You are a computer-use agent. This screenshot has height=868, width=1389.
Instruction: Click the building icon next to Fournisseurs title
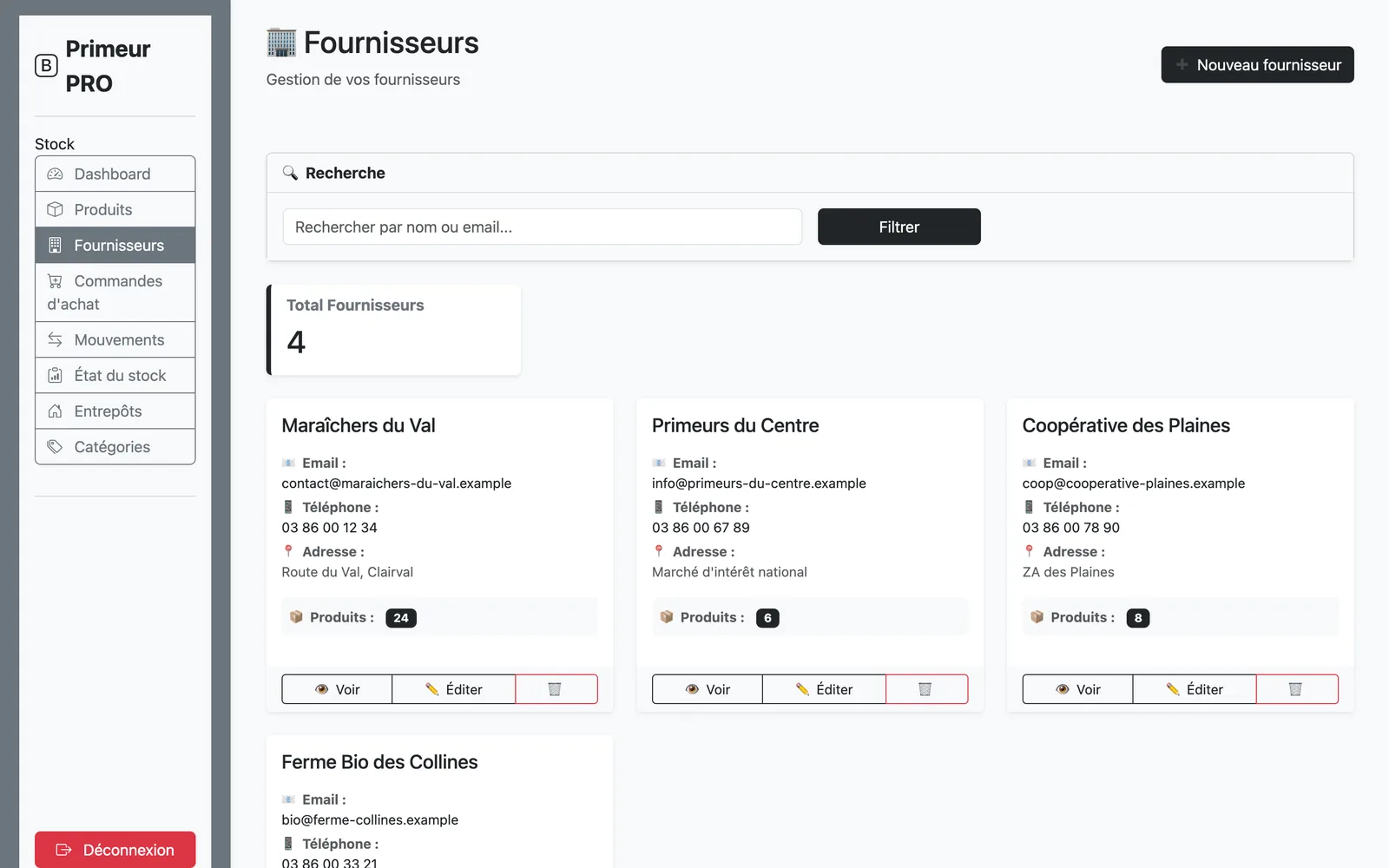[281, 43]
